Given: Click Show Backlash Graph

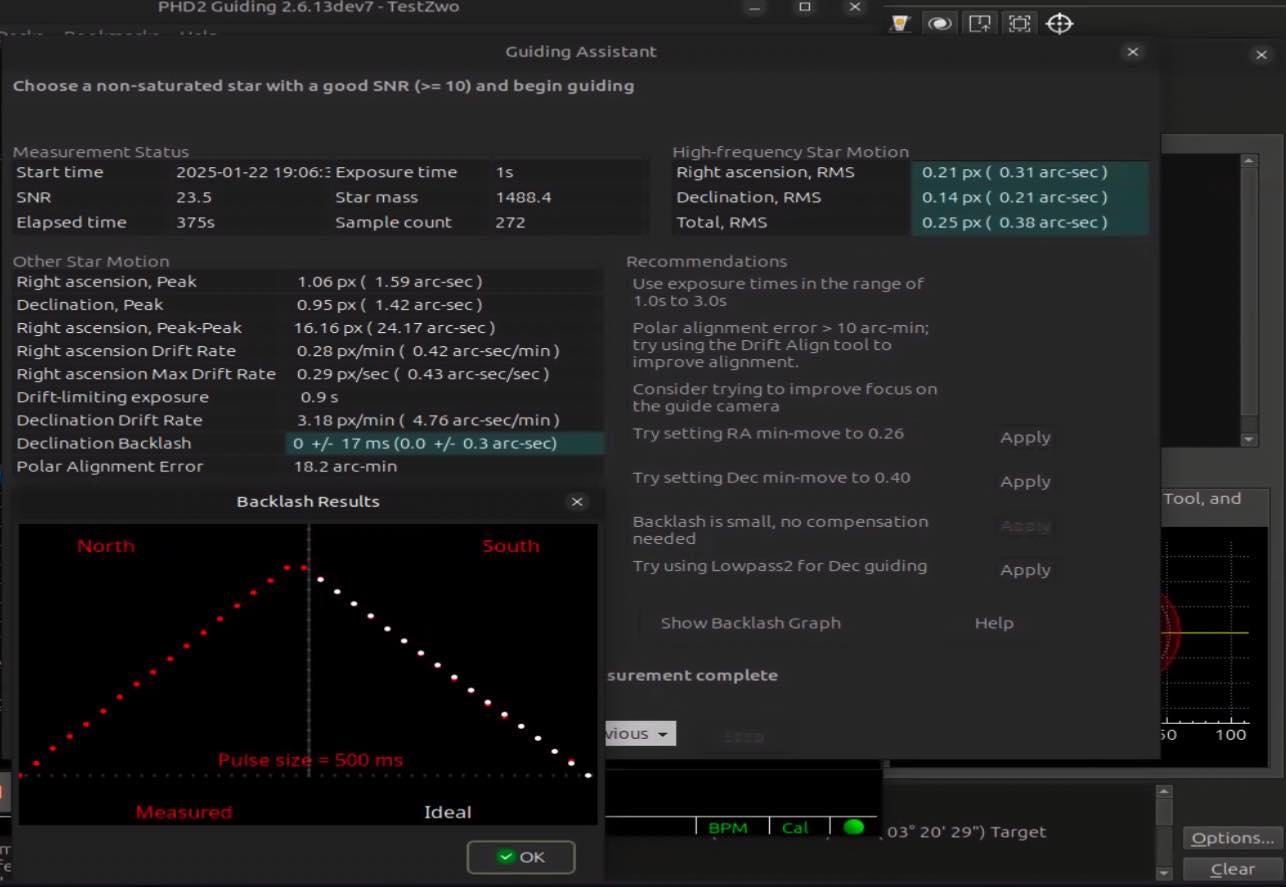Looking at the screenshot, I should 750,623.
